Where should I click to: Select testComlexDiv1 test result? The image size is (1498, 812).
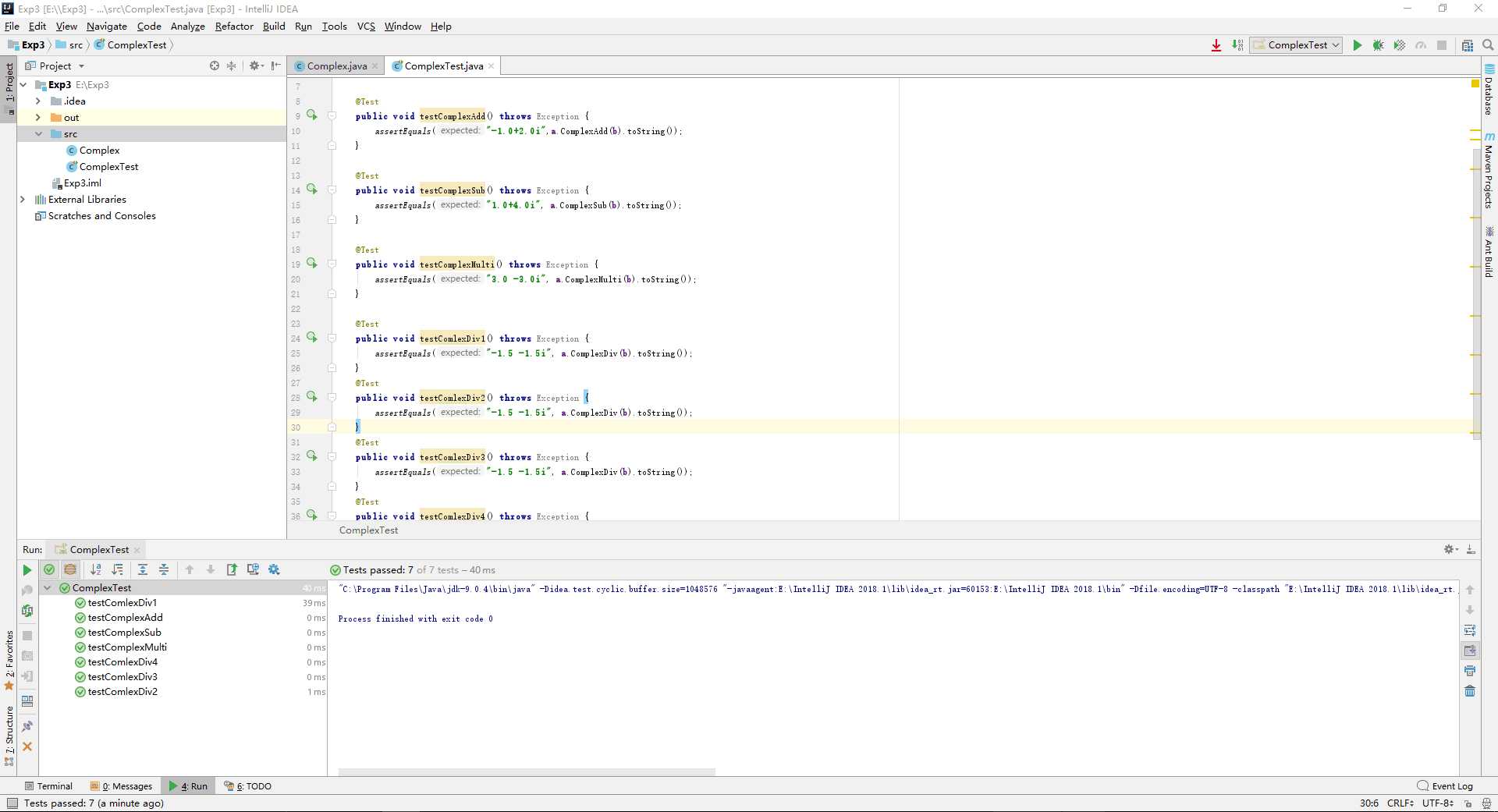coord(122,603)
